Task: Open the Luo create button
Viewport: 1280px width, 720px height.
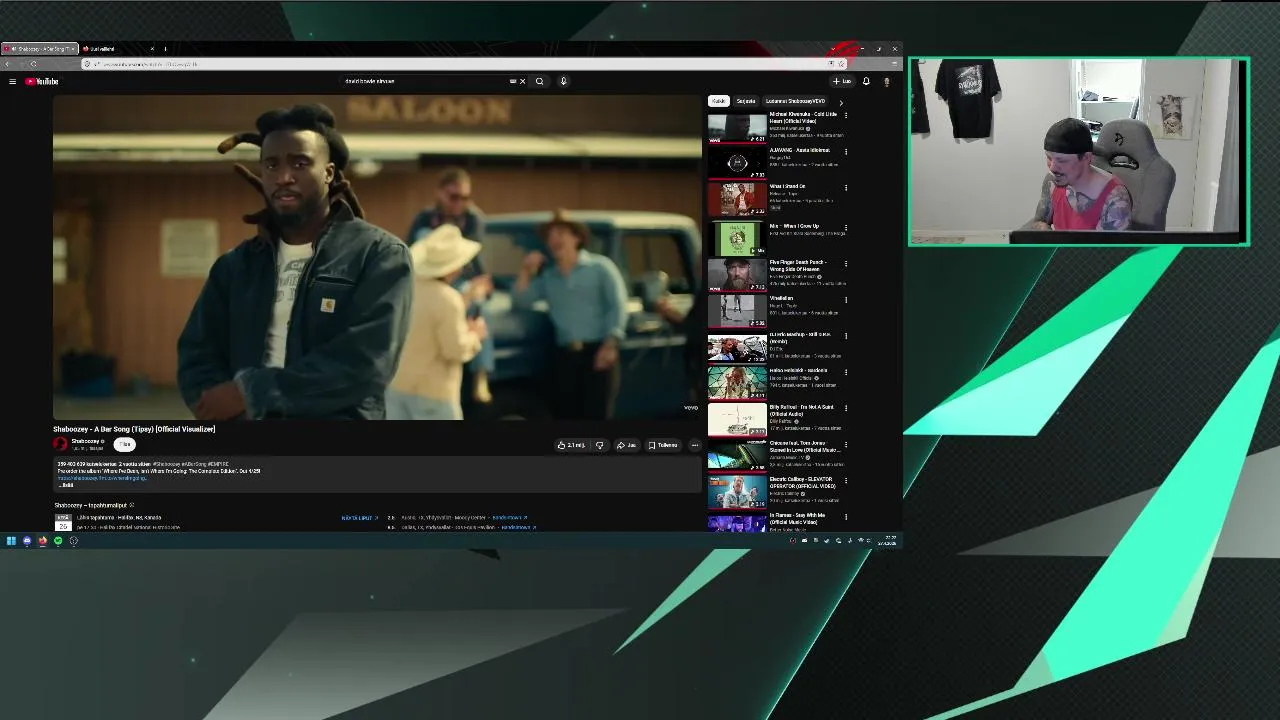Action: (842, 81)
